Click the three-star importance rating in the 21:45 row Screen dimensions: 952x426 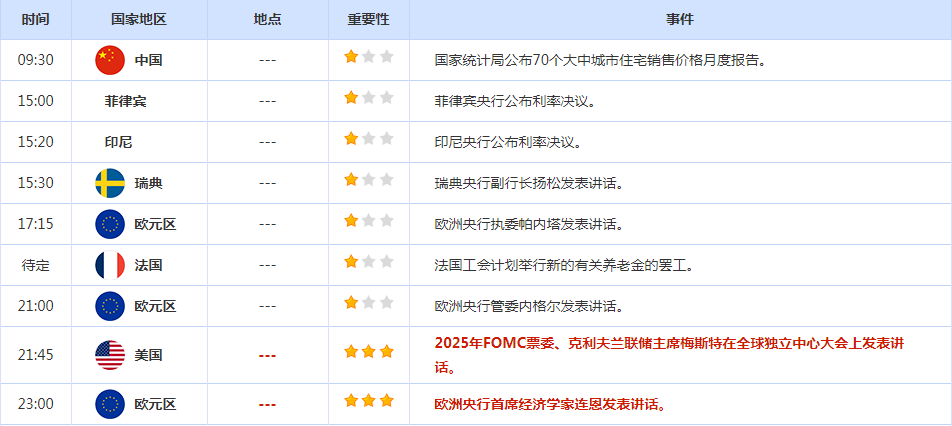coord(369,352)
